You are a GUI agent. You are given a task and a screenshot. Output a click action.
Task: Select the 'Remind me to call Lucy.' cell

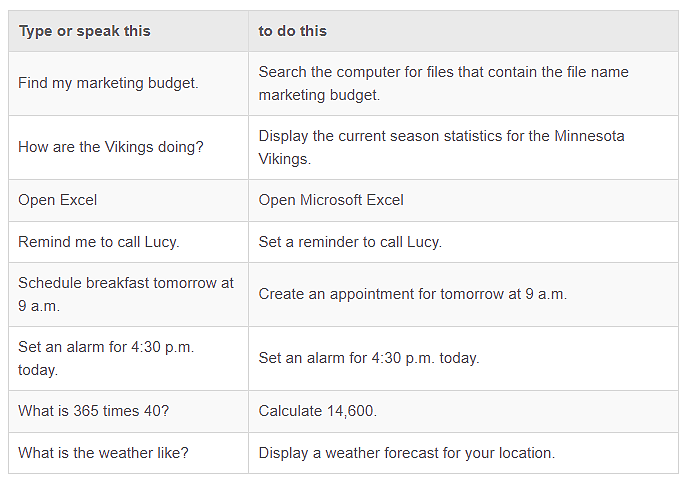[128, 242]
